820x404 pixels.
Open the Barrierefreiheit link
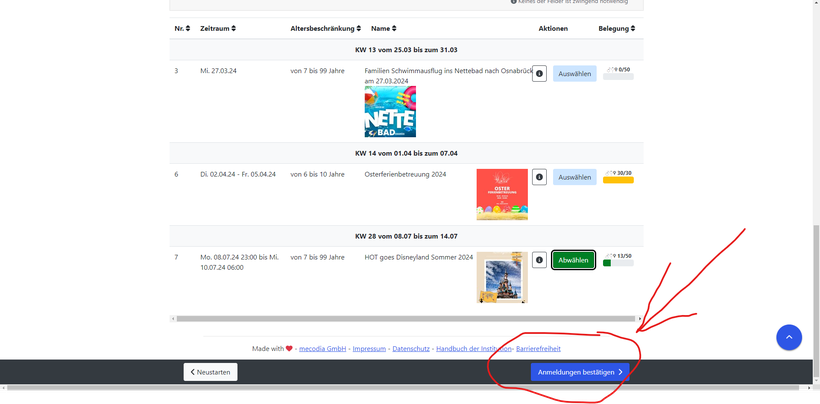(538, 349)
